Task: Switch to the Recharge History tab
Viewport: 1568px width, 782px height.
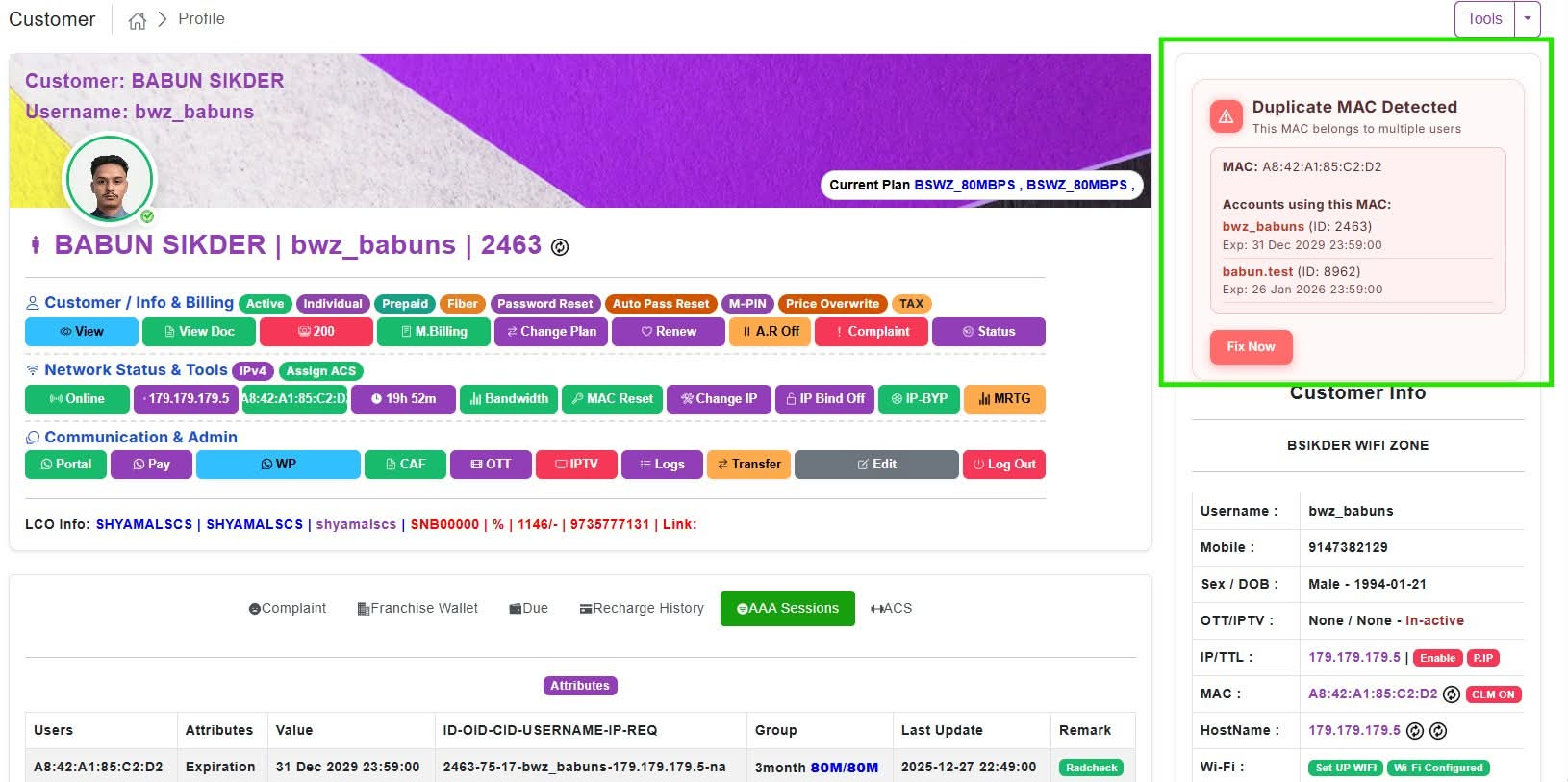Action: tap(642, 609)
